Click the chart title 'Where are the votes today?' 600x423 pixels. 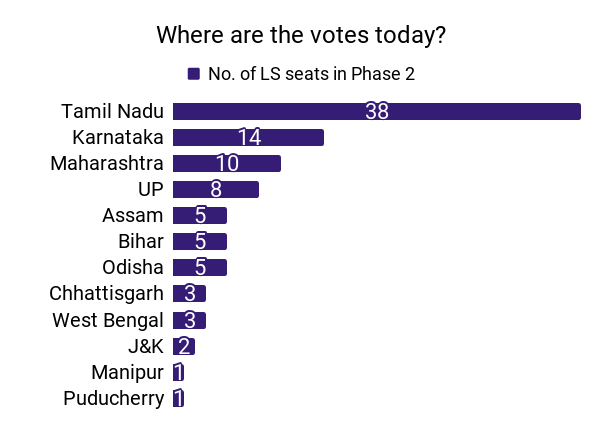tap(300, 35)
